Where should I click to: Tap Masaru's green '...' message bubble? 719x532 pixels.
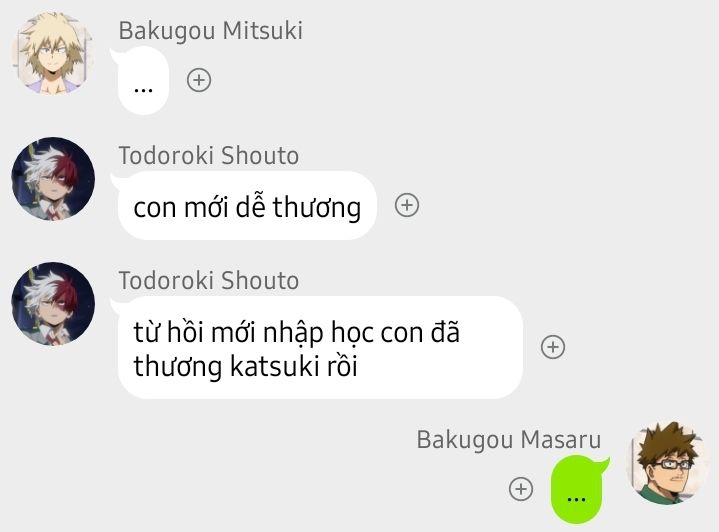pyautogui.click(x=580, y=489)
